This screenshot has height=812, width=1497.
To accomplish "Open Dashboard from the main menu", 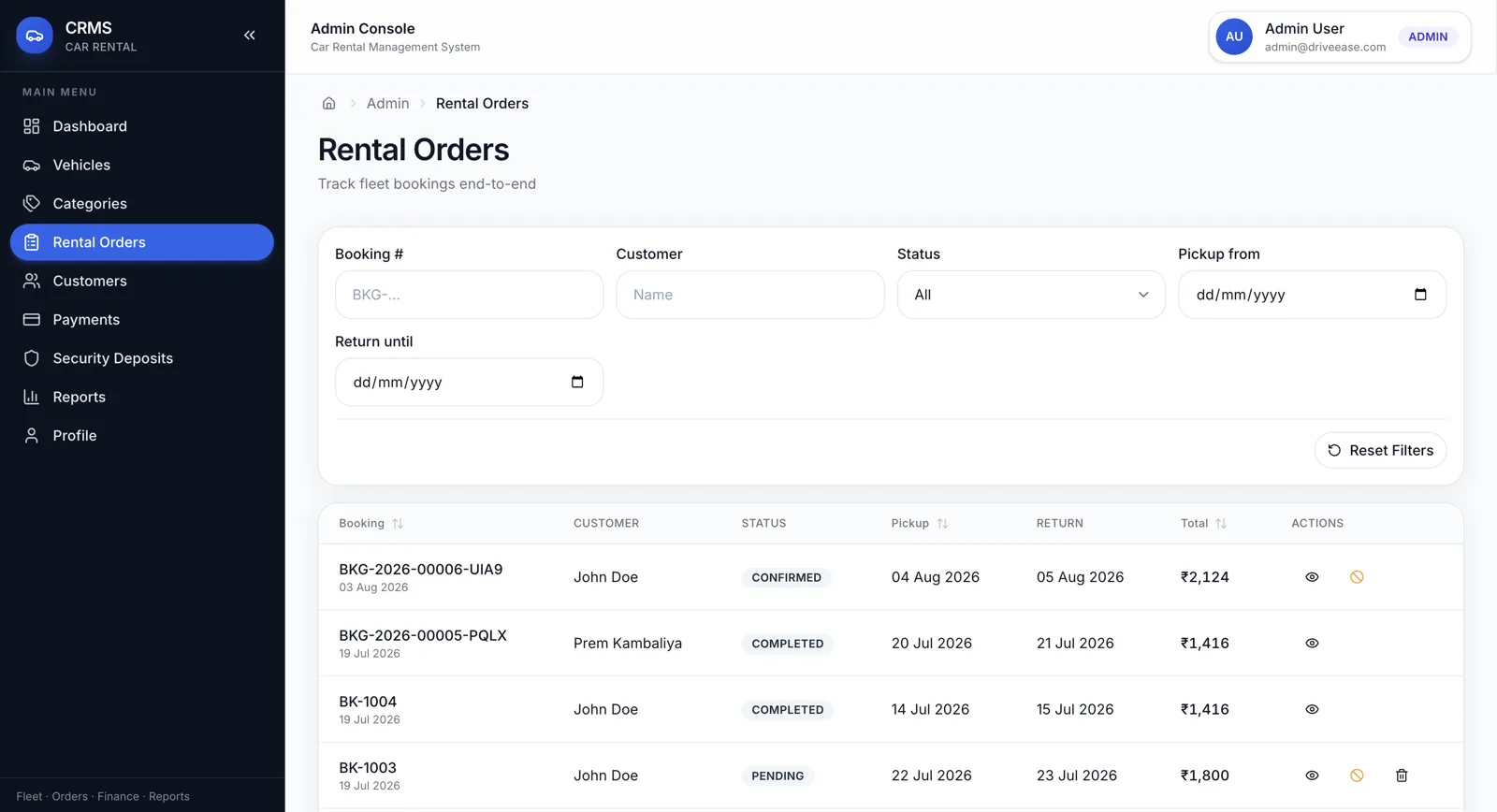I will (142, 126).
